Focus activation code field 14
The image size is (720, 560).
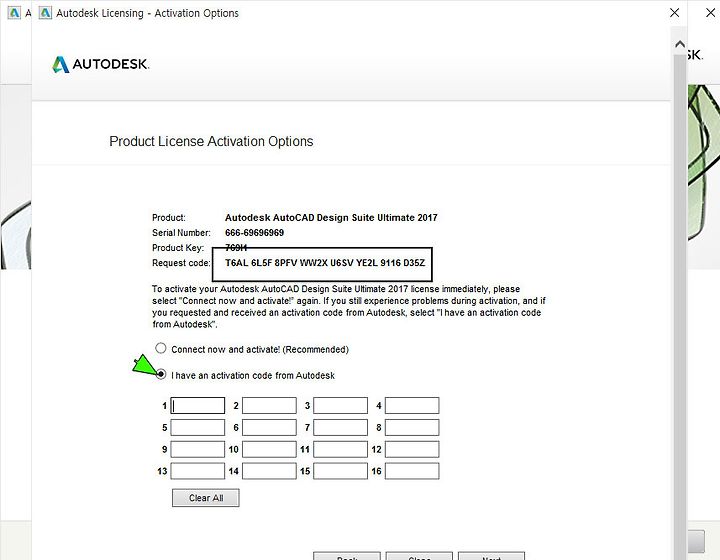click(x=269, y=471)
